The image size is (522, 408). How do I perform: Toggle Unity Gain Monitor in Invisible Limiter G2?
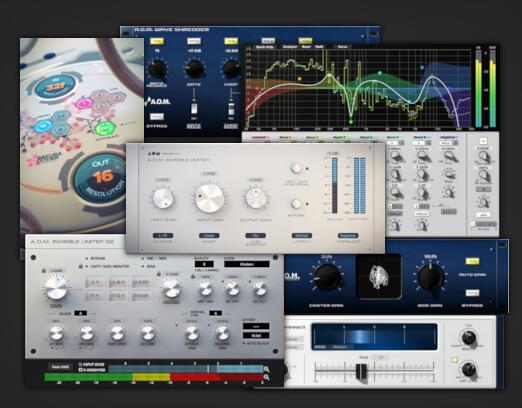coord(108,266)
